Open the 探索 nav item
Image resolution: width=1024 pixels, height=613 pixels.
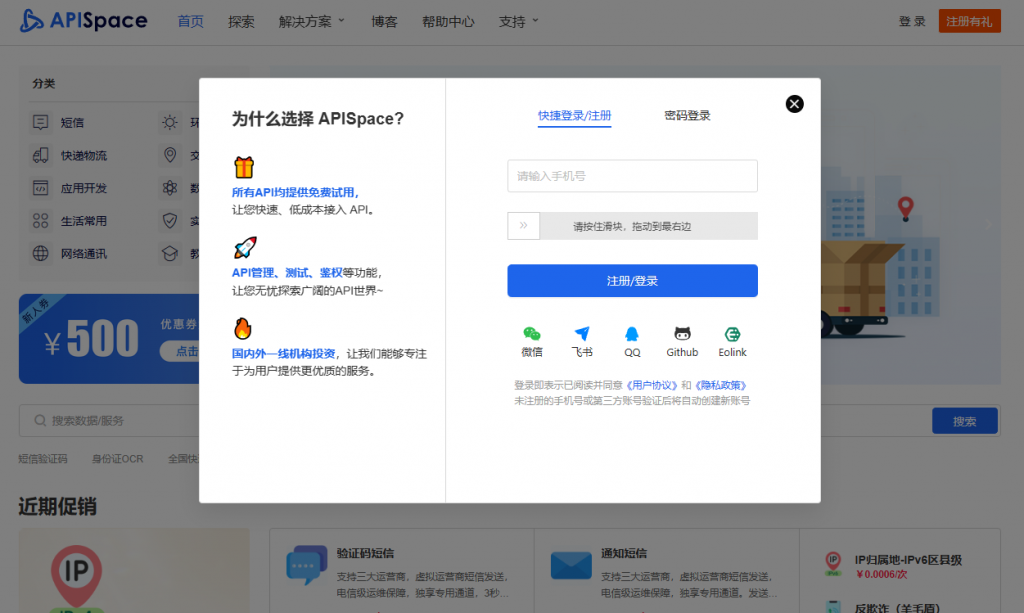(241, 22)
